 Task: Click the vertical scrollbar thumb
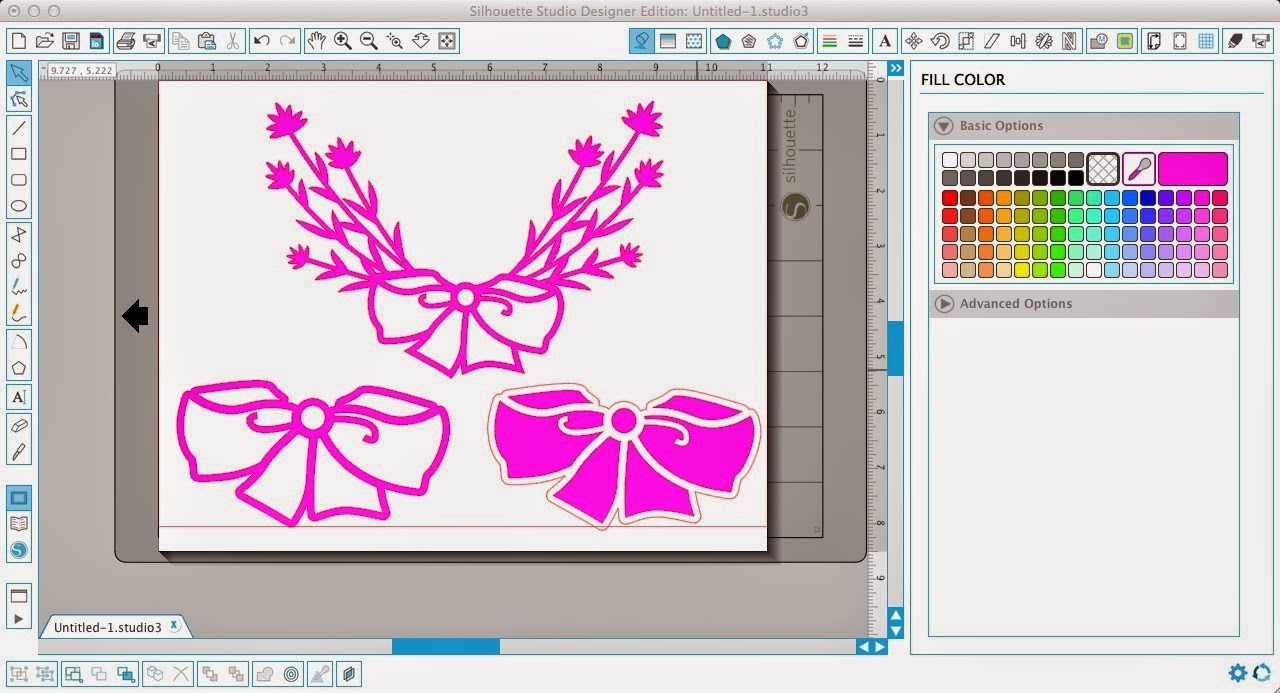(x=895, y=348)
